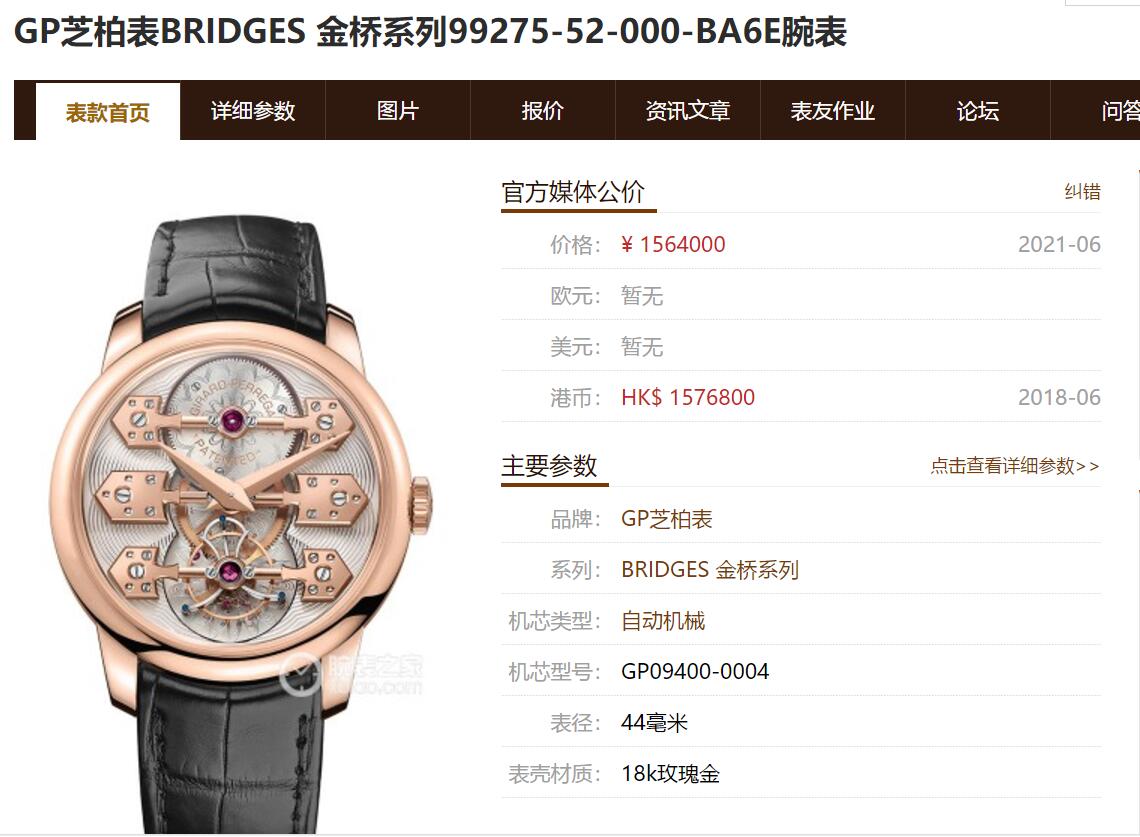Click the HK$ 1576800 price
1140x837 pixels.
pyautogui.click(x=688, y=397)
